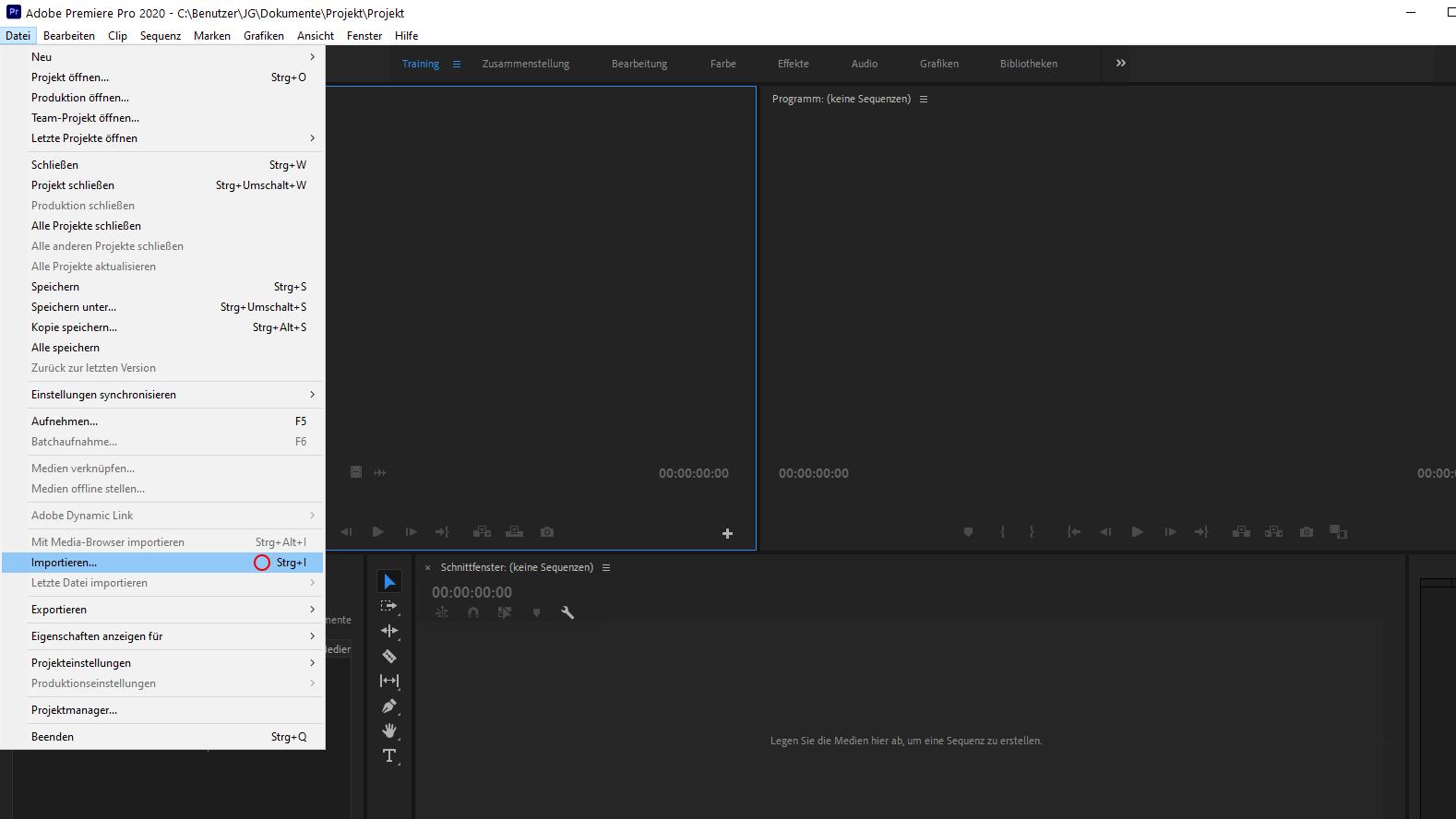Select the Hand tool
This screenshot has width=1456, height=819.
[x=389, y=730]
